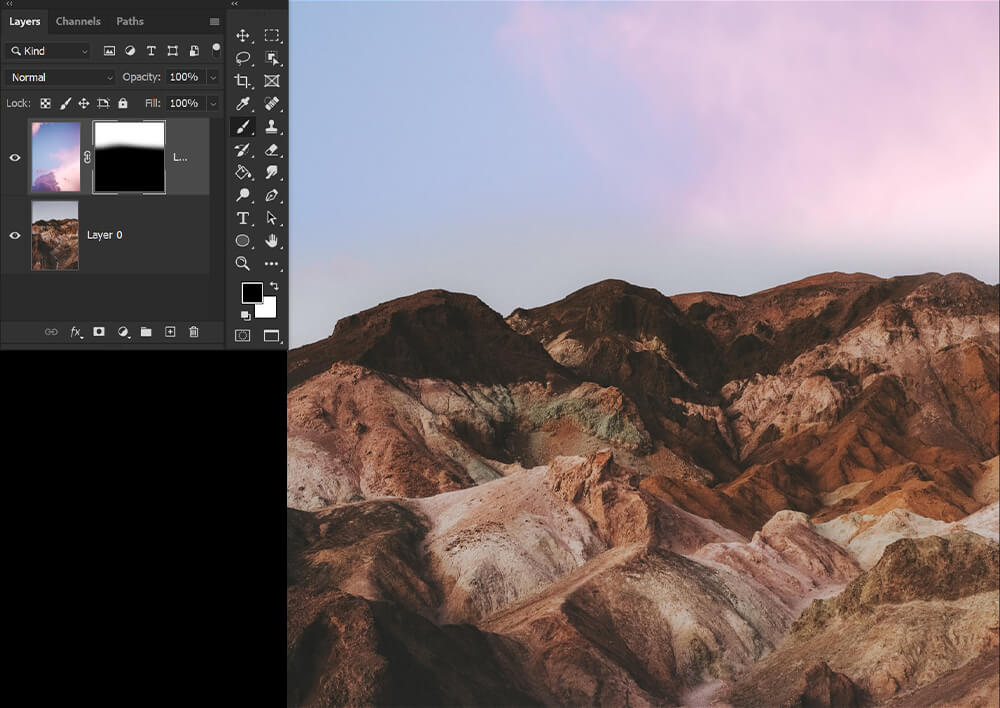The image size is (1000, 708).
Task: Expand the Opacity slider arrow
Action: [213, 77]
